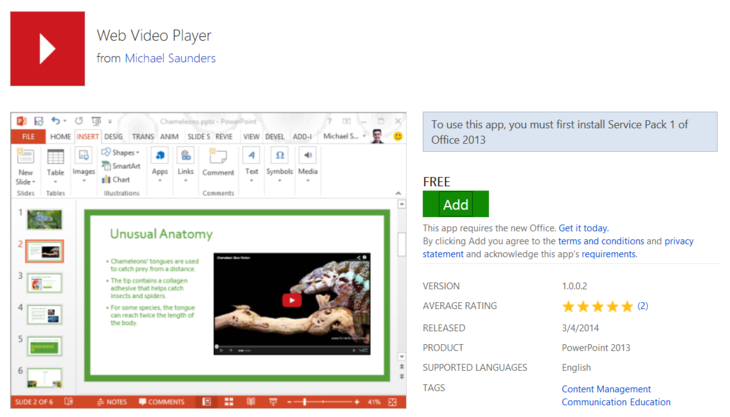Click the Apps icon in ribbon
The height and width of the screenshot is (417, 730).
click(x=160, y=155)
